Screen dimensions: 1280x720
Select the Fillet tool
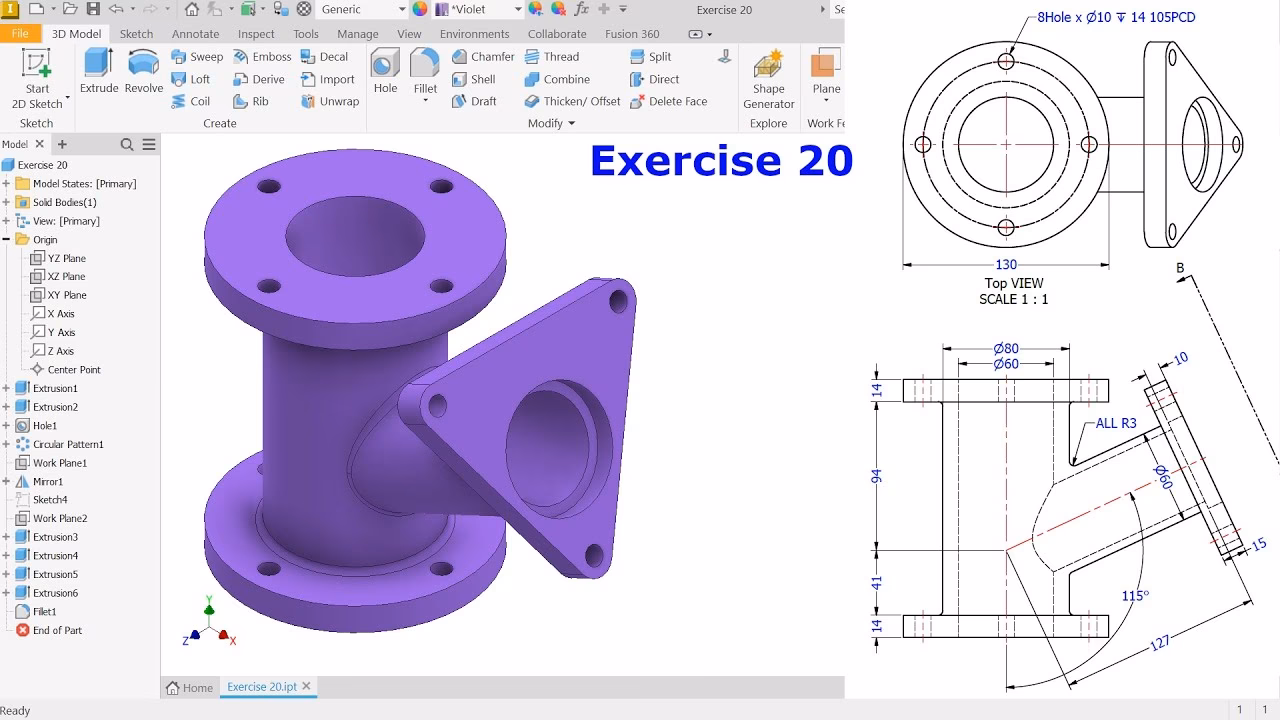click(x=425, y=70)
